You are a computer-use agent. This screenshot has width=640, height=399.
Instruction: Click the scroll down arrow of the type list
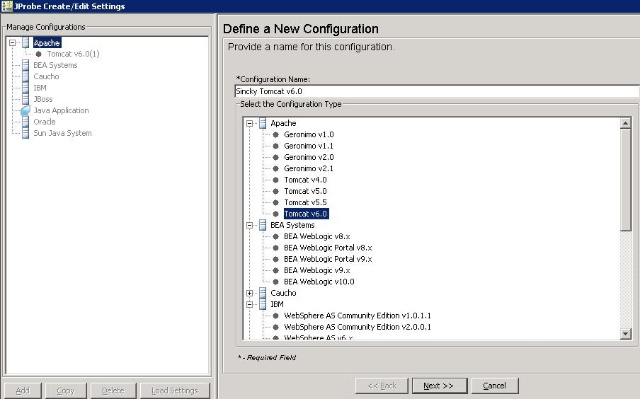[x=625, y=334]
